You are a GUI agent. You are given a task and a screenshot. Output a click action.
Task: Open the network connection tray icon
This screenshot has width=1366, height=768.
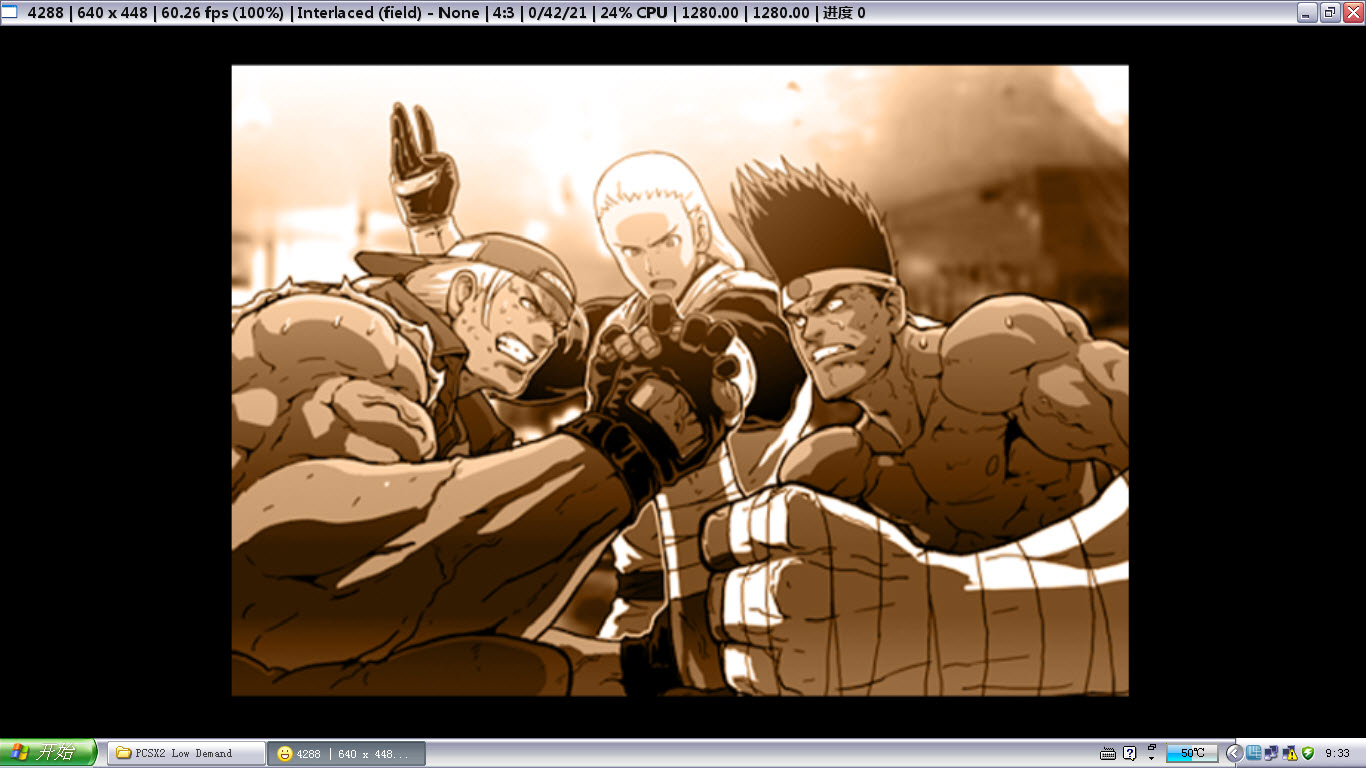pos(1272,753)
